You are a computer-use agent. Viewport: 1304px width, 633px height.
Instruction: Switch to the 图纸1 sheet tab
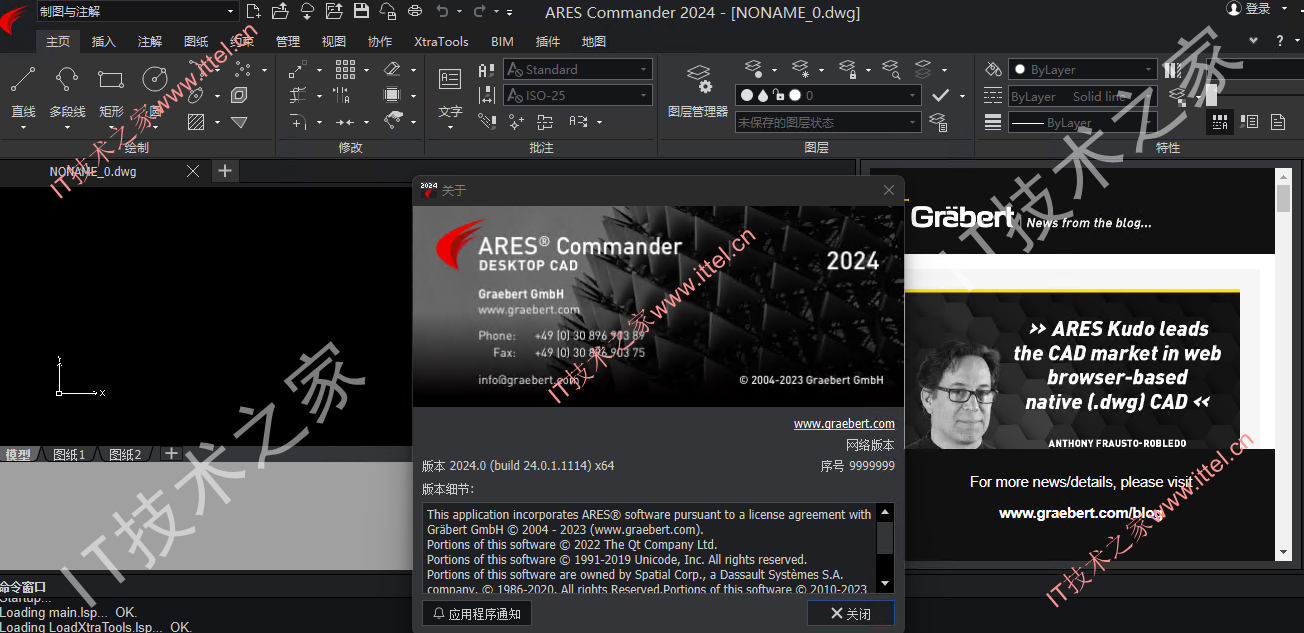point(69,455)
